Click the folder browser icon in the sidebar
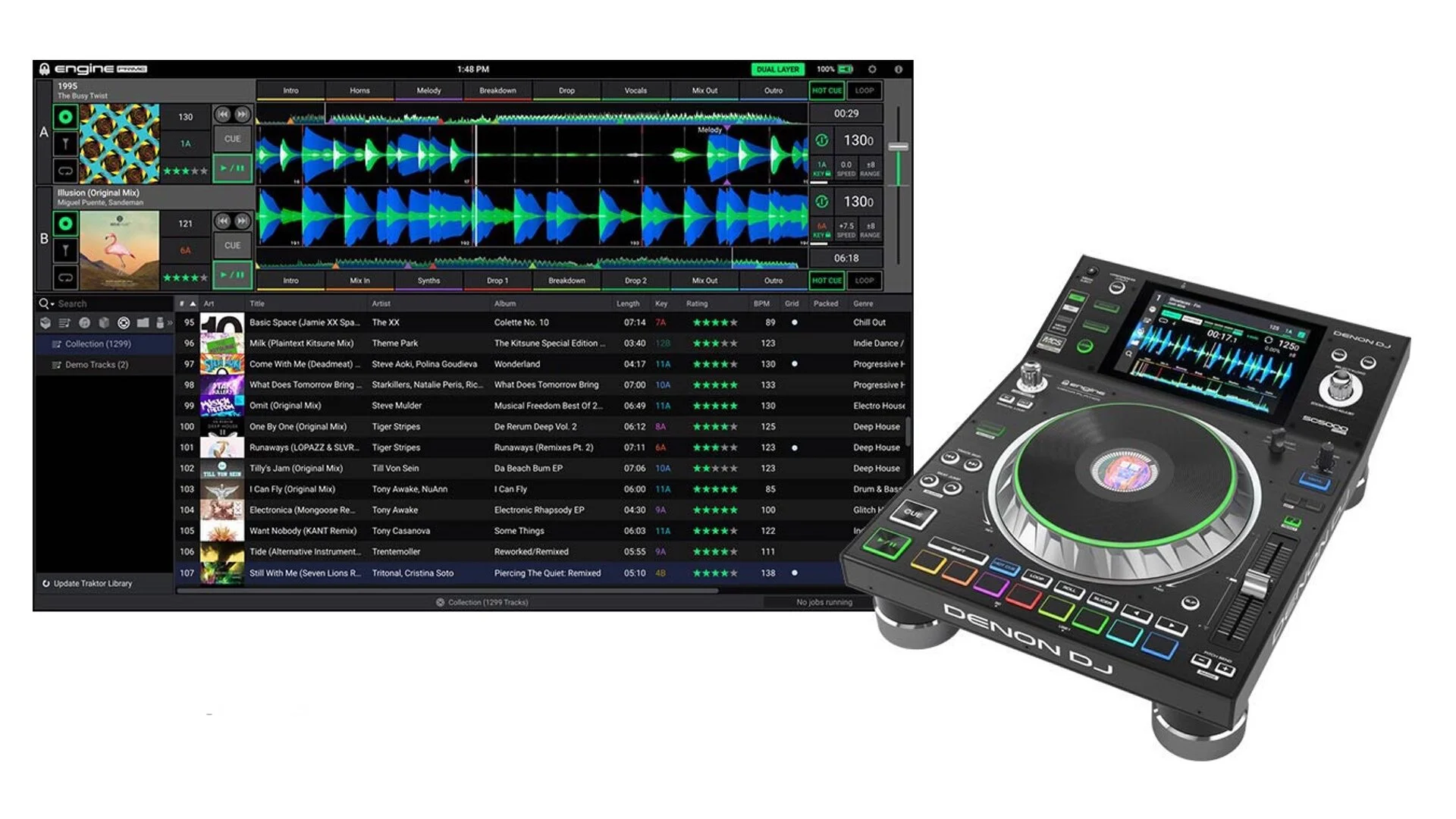Image resolution: width=1456 pixels, height=819 pixels. point(143,322)
